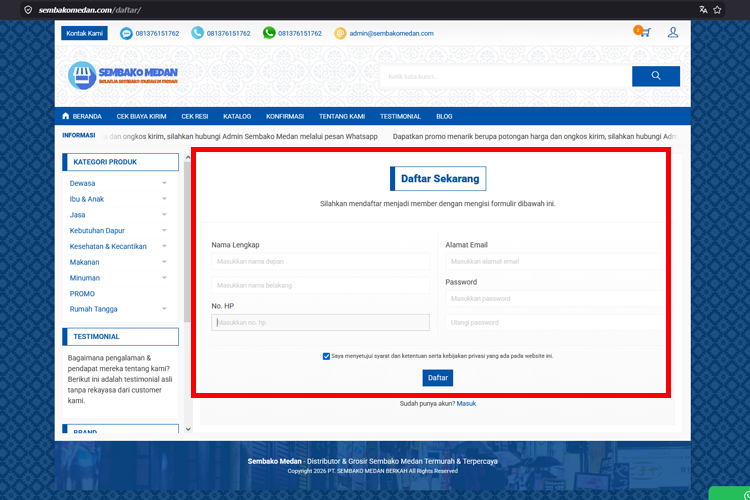Click the orange email icon
Image resolution: width=750 pixels, height=500 pixels.
coord(340,33)
